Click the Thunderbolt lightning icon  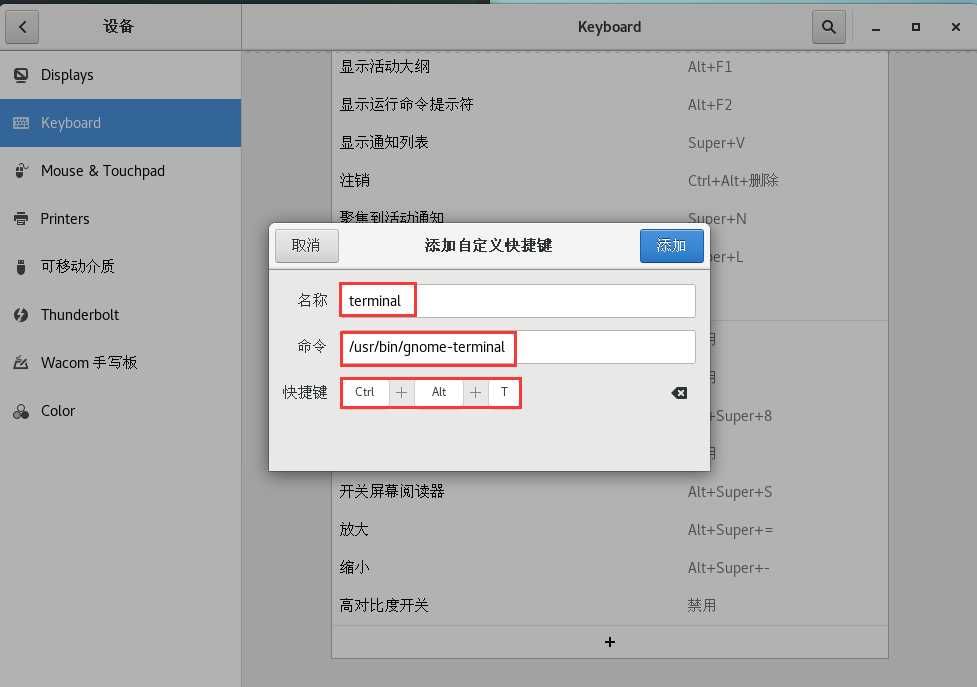click(21, 315)
